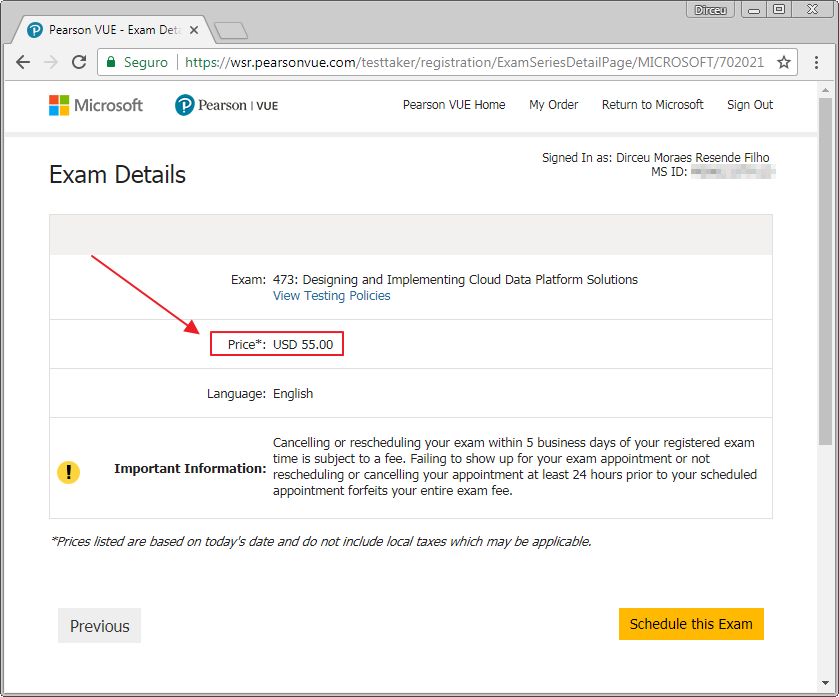Click the exam name '473: Designing and Implementing Cloud Data Platform Solutions'
Screen dimensions: 839x697
click(455, 280)
